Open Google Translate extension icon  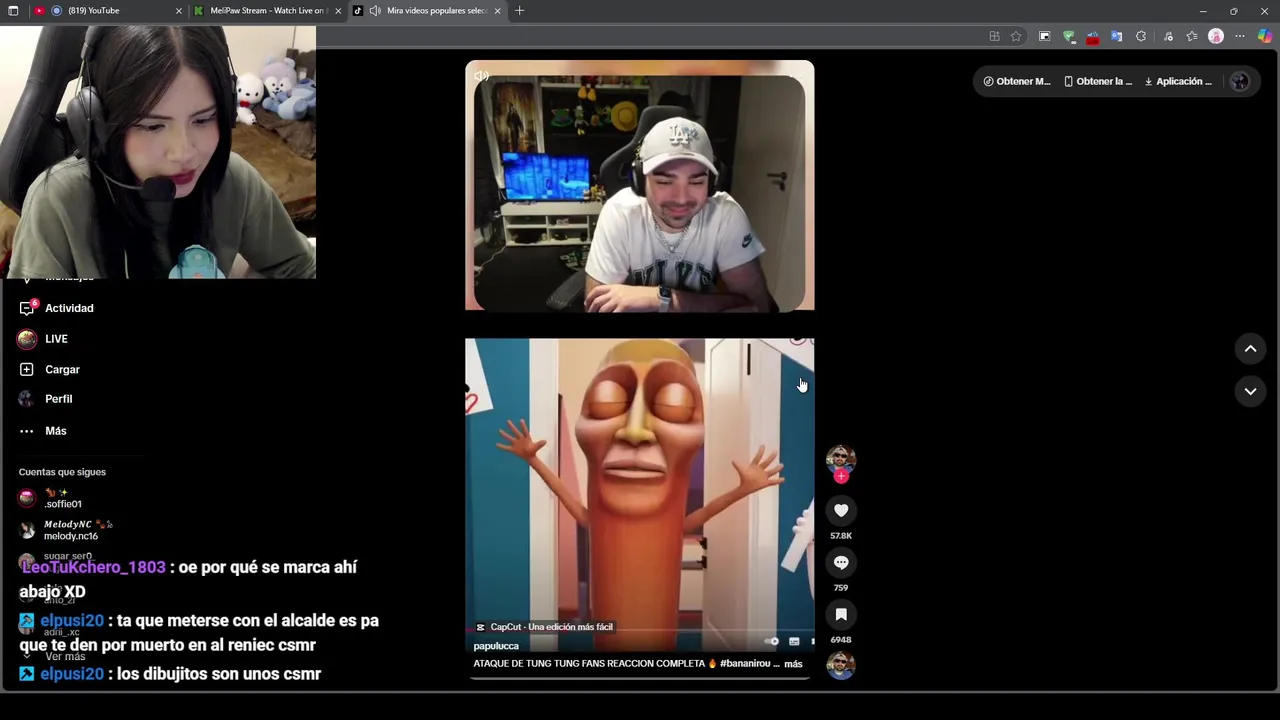click(1116, 37)
